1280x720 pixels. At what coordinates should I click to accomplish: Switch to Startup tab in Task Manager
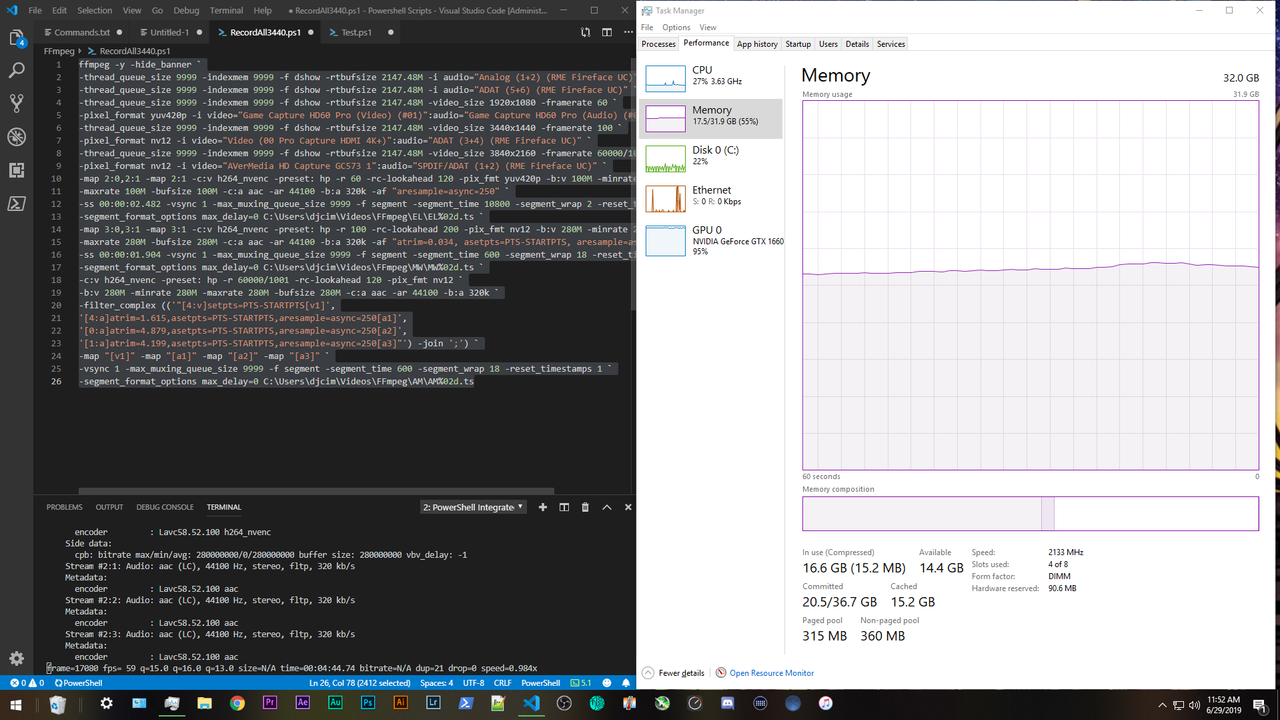pos(798,44)
